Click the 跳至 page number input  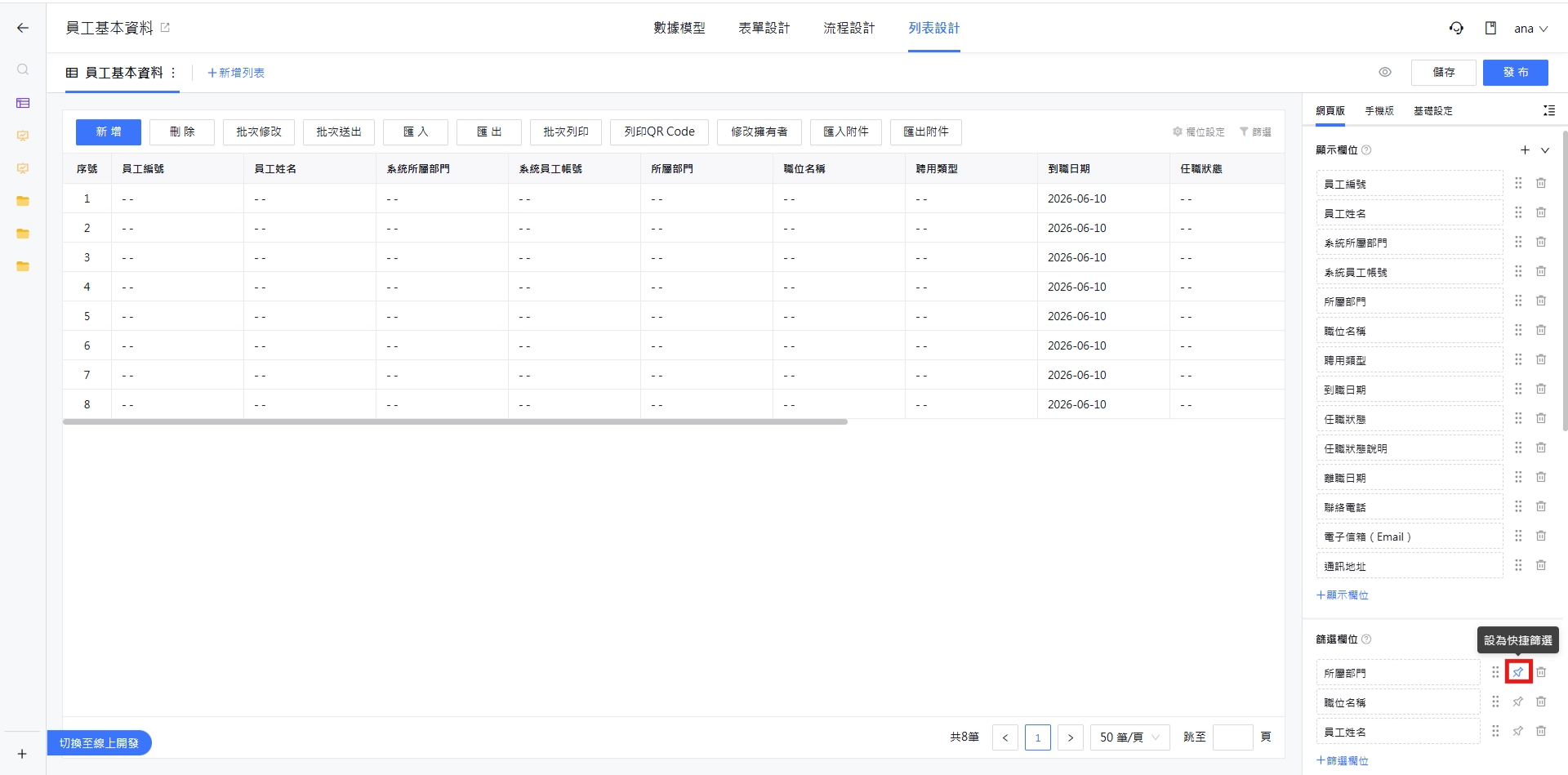[1233, 737]
